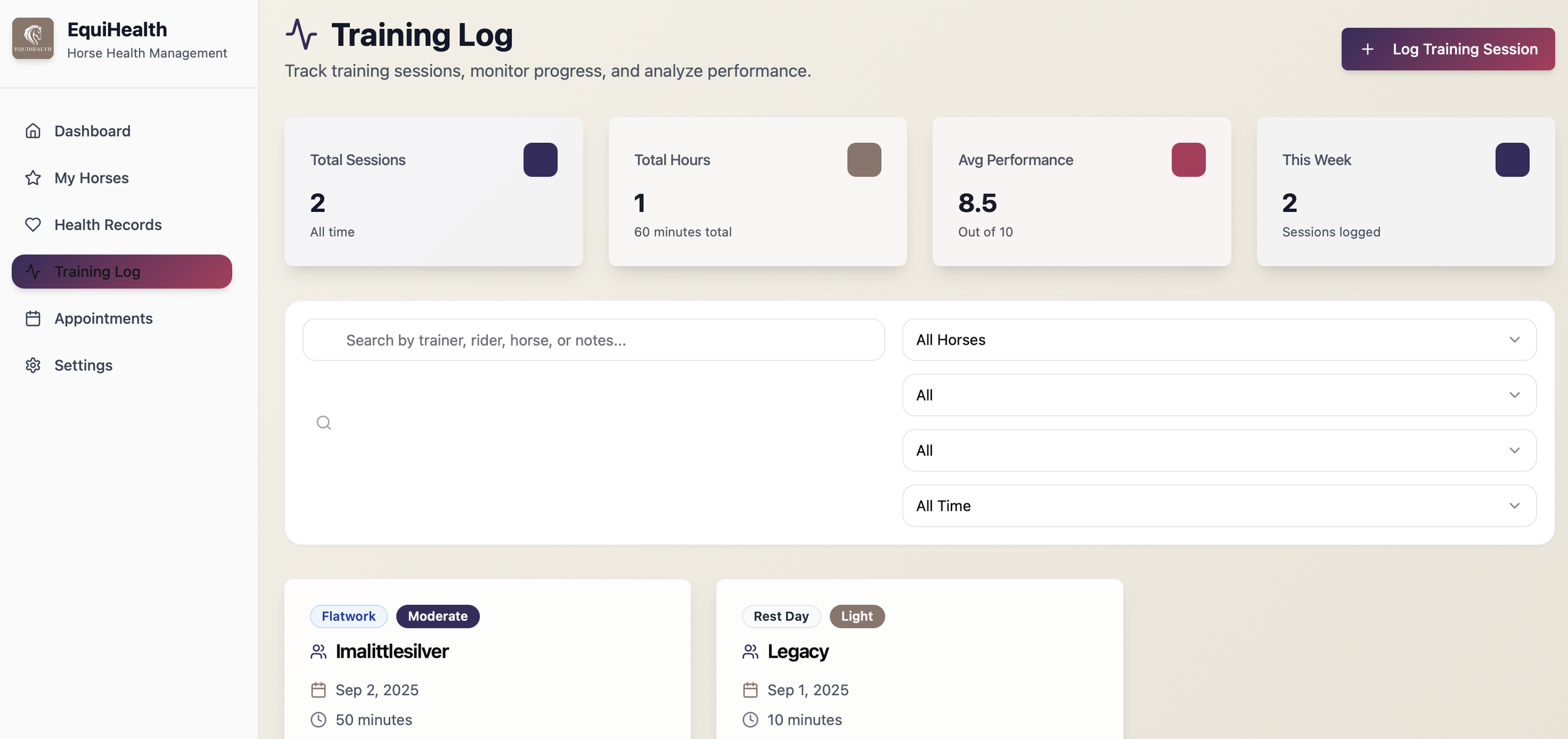Click the Settings gear icon
1568x739 pixels.
pyautogui.click(x=33, y=365)
